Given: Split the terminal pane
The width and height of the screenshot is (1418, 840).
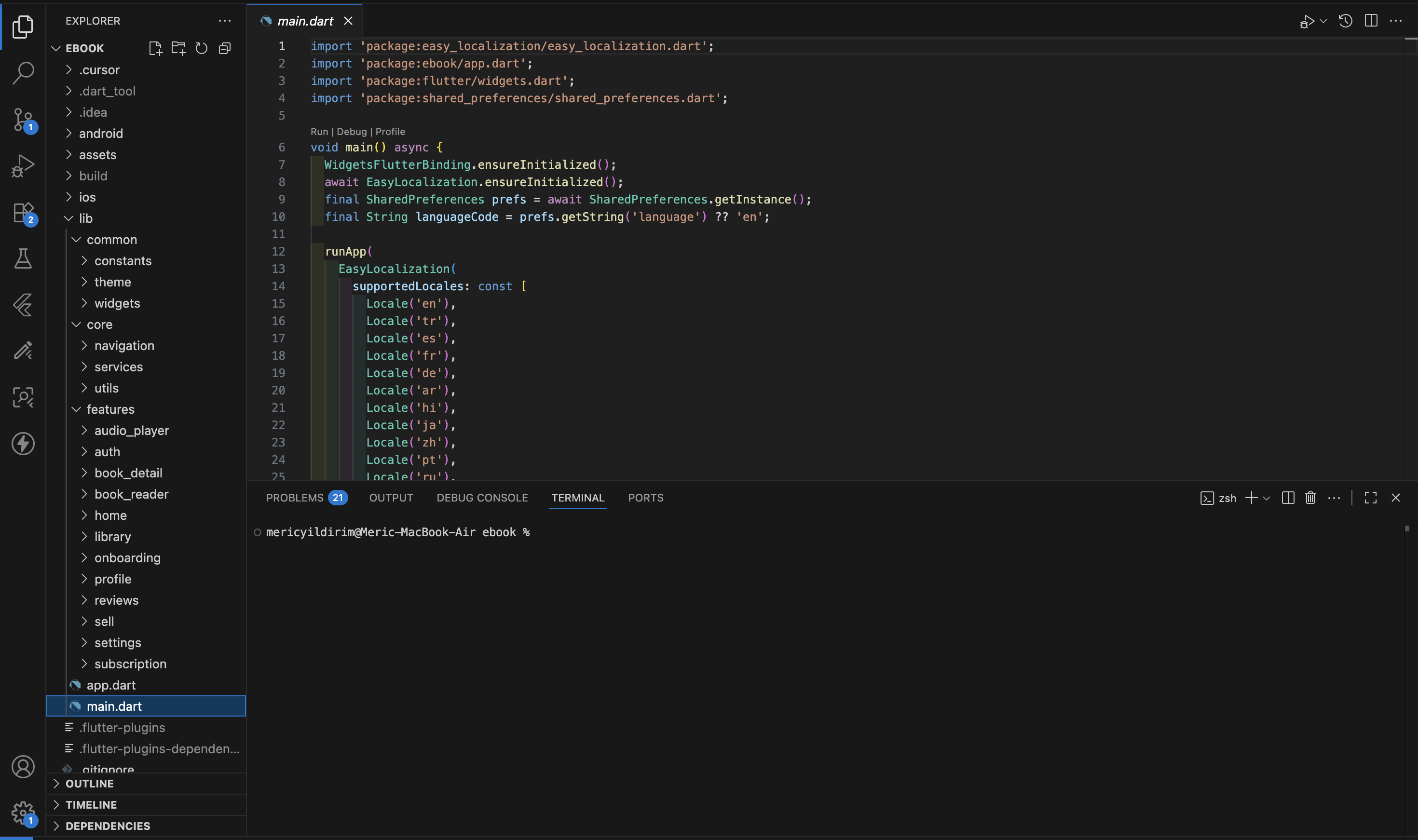Looking at the screenshot, I should [x=1288, y=498].
